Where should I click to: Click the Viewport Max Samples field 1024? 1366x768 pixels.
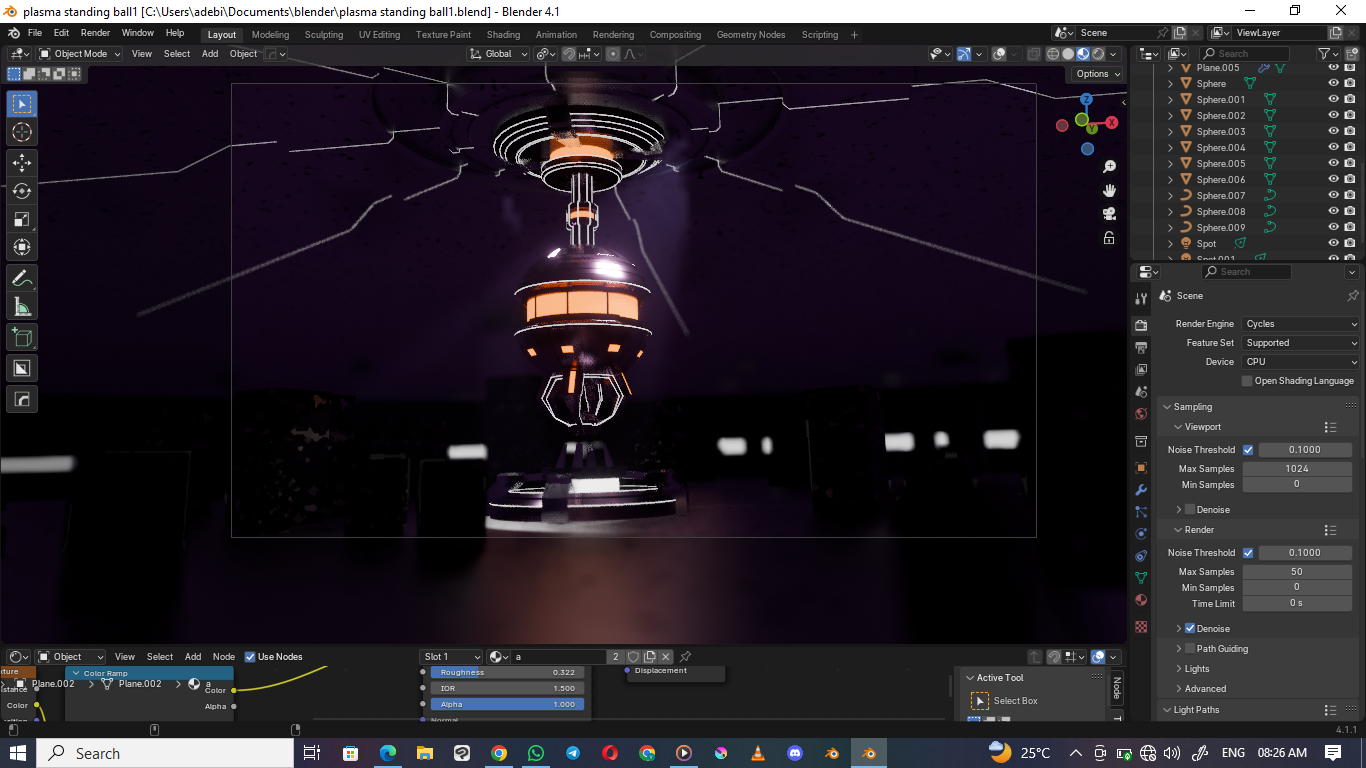[x=1296, y=469]
